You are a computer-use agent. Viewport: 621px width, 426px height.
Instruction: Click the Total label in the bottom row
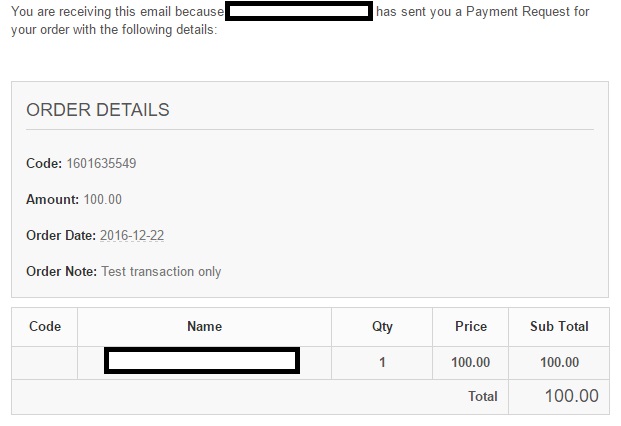click(483, 396)
